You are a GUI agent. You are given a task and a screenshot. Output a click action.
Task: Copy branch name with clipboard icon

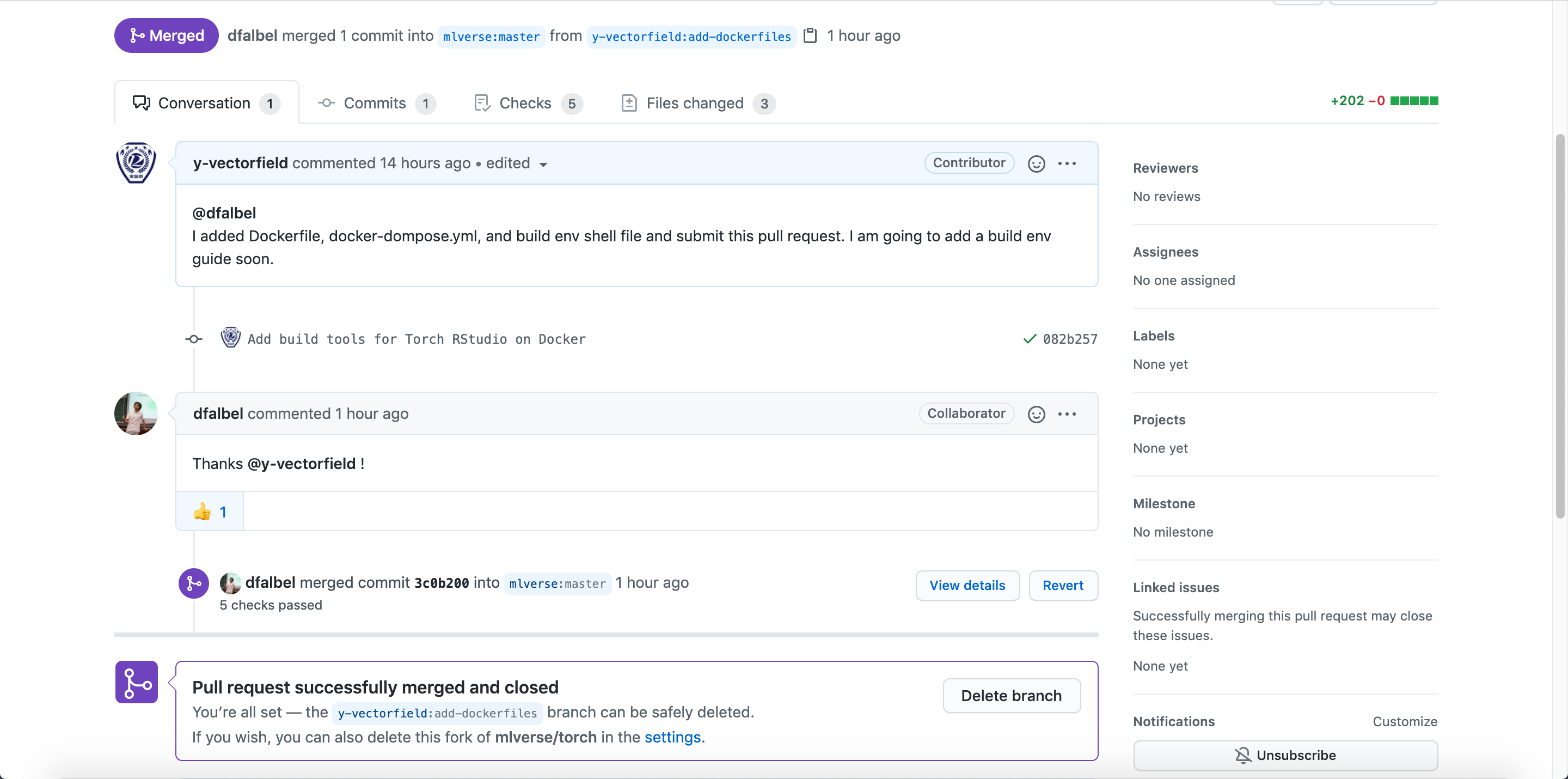[810, 35]
